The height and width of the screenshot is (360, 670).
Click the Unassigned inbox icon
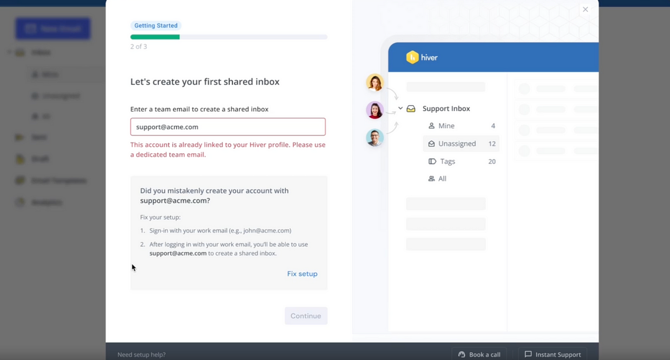click(432, 143)
